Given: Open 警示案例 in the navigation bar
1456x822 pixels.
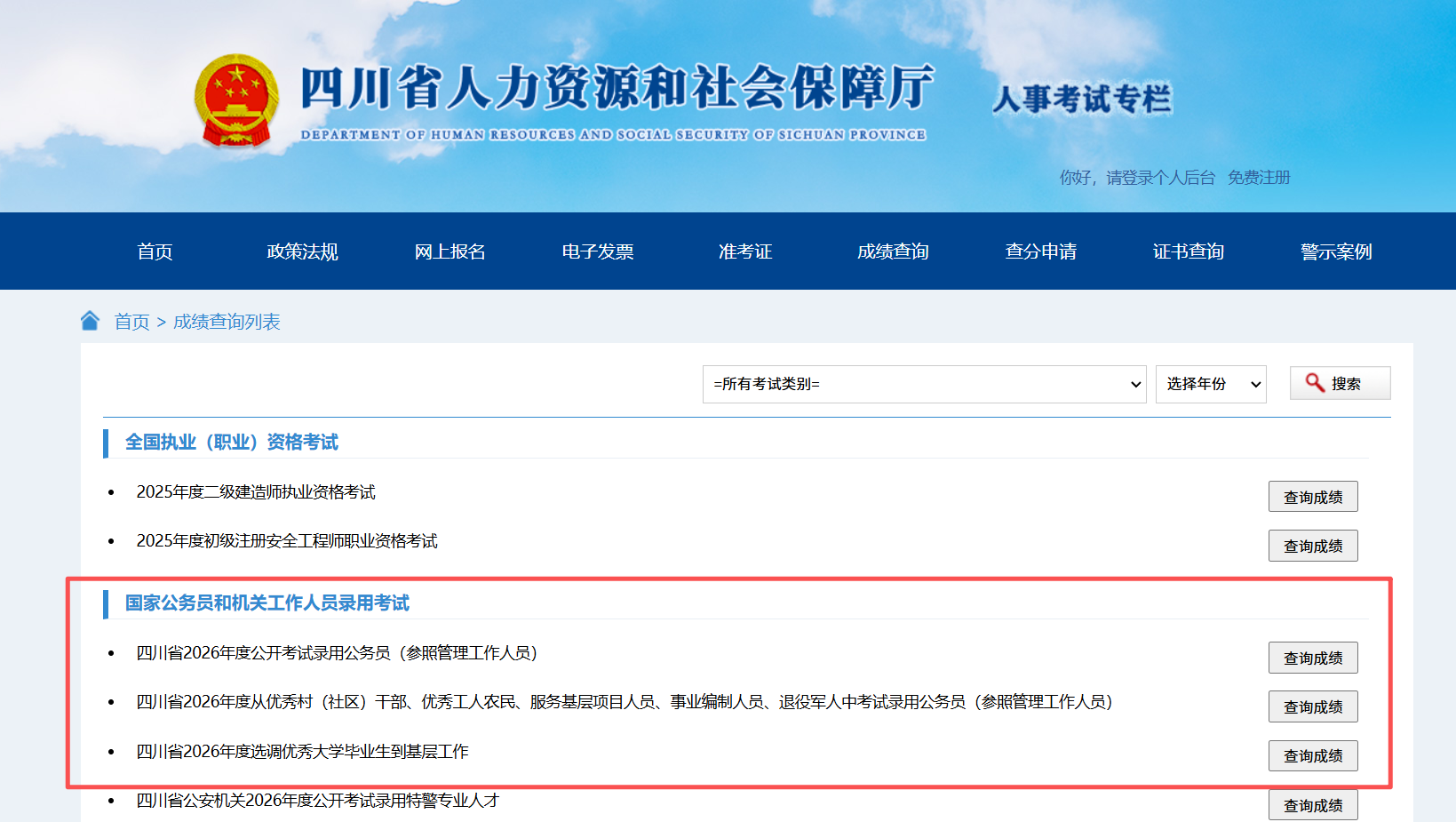Looking at the screenshot, I should 1335,251.
